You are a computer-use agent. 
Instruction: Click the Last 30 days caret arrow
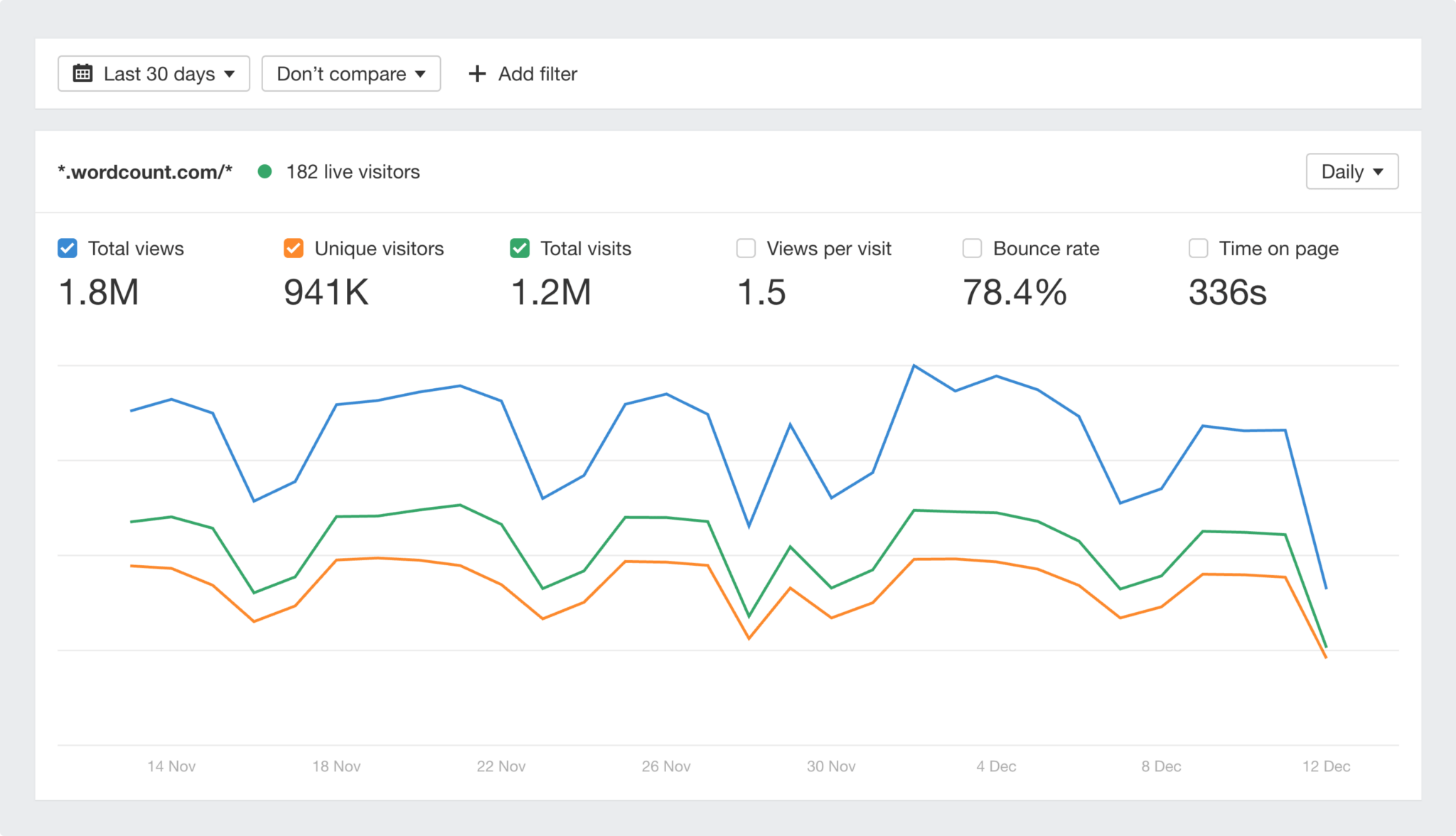pyautogui.click(x=229, y=73)
